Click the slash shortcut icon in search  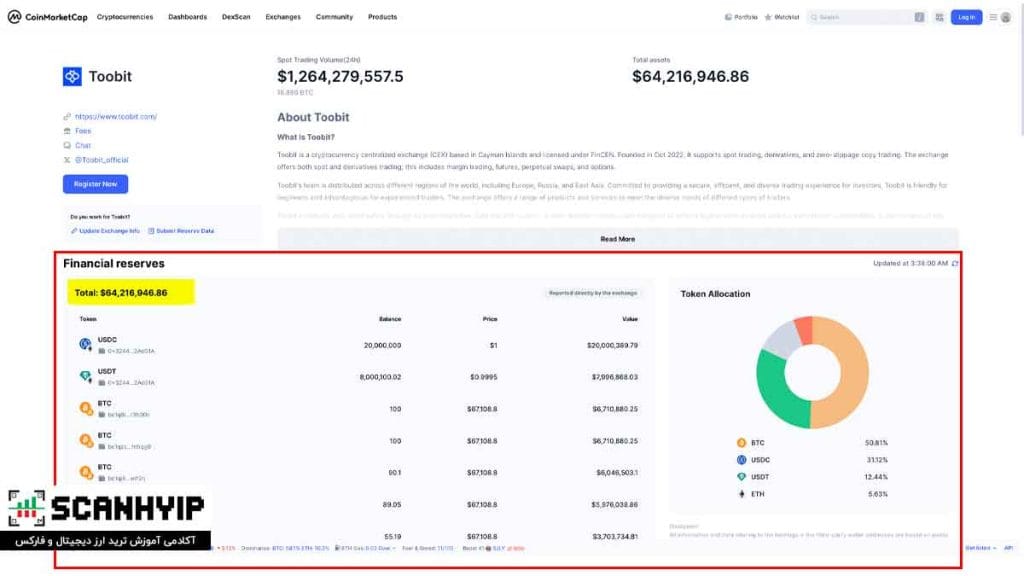pos(920,17)
